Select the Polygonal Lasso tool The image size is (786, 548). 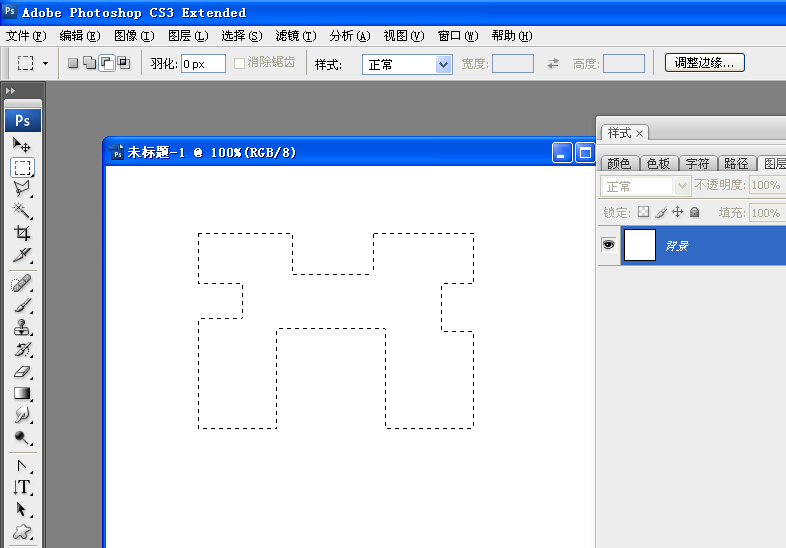(22, 189)
